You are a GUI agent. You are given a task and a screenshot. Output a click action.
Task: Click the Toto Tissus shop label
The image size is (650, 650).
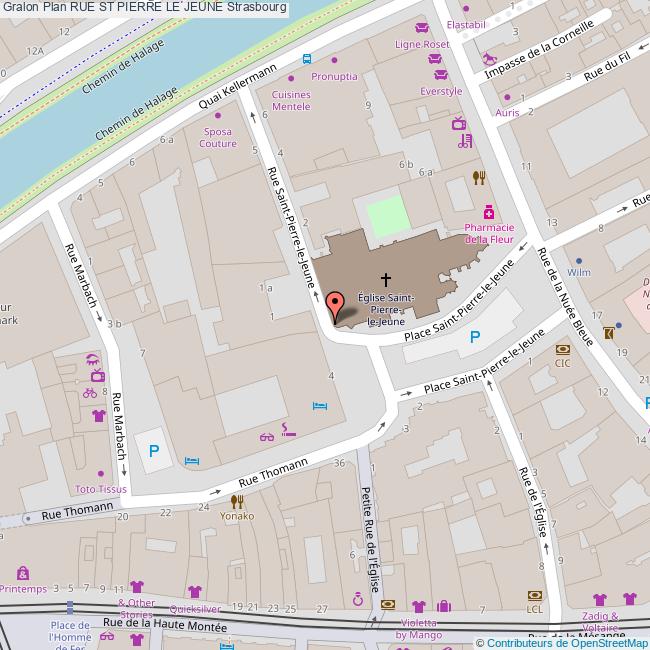click(101, 489)
